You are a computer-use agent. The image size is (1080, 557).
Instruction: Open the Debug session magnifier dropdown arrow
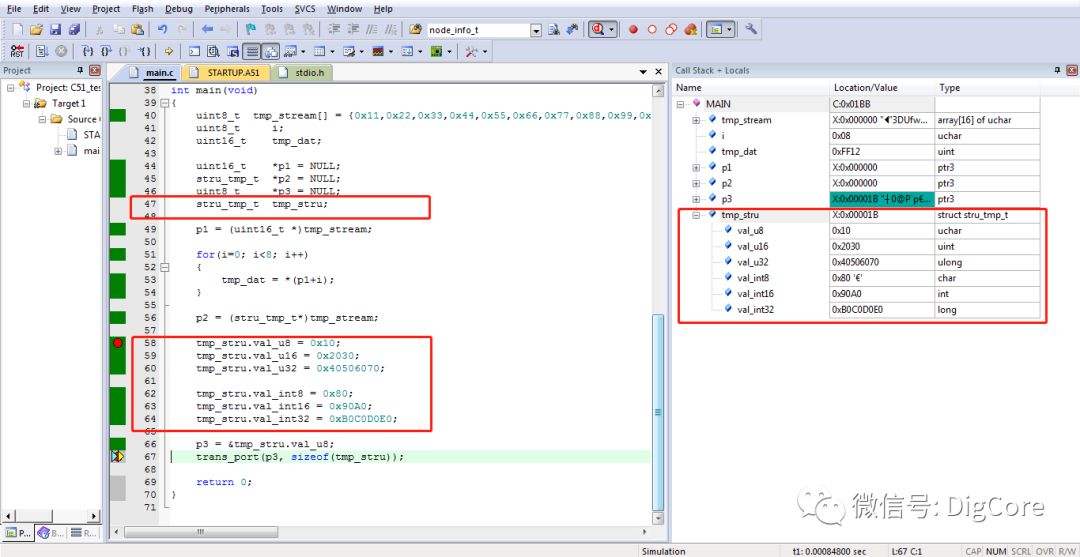point(612,30)
